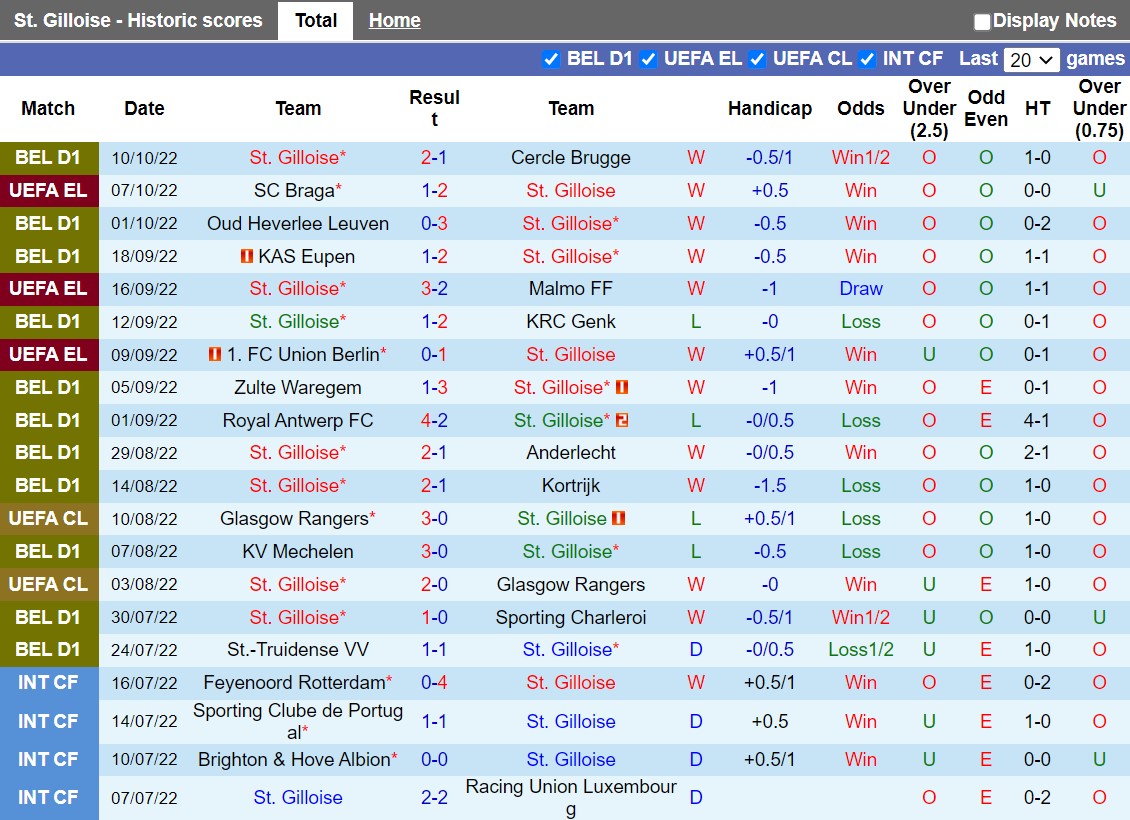Screen dimensions: 1130x820
Task: Click Win1/2 odds in Sporting Charleroi row
Action: [860, 618]
